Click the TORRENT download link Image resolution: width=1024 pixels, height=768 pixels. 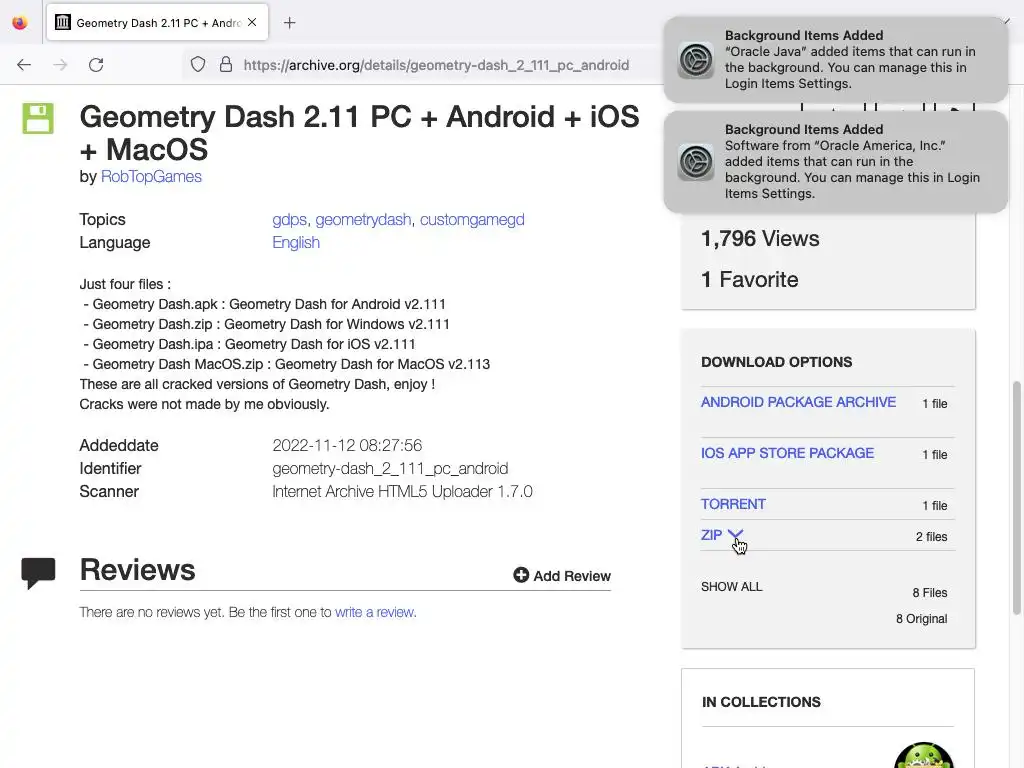[x=733, y=504]
